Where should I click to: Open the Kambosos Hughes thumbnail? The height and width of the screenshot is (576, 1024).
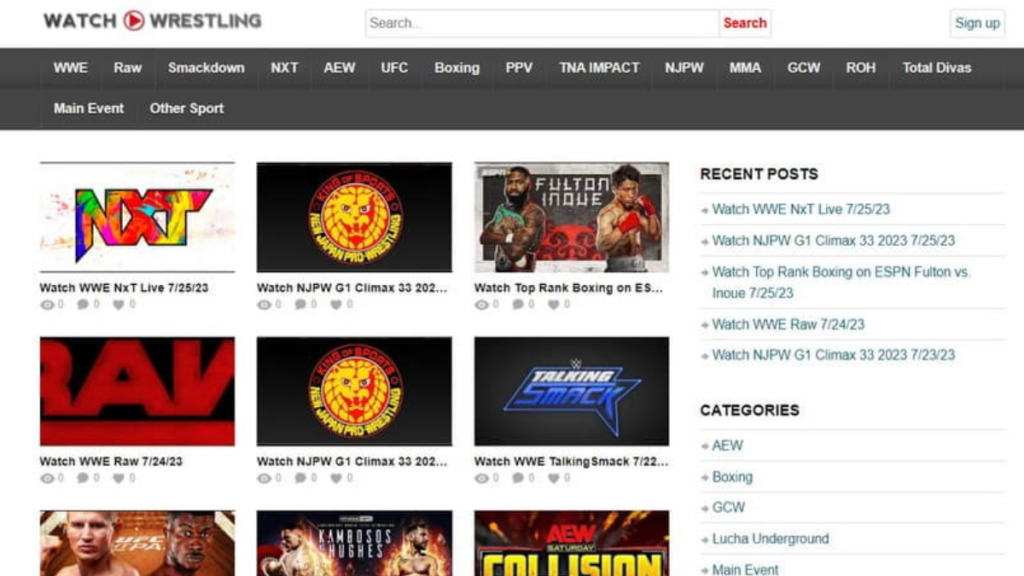point(354,543)
